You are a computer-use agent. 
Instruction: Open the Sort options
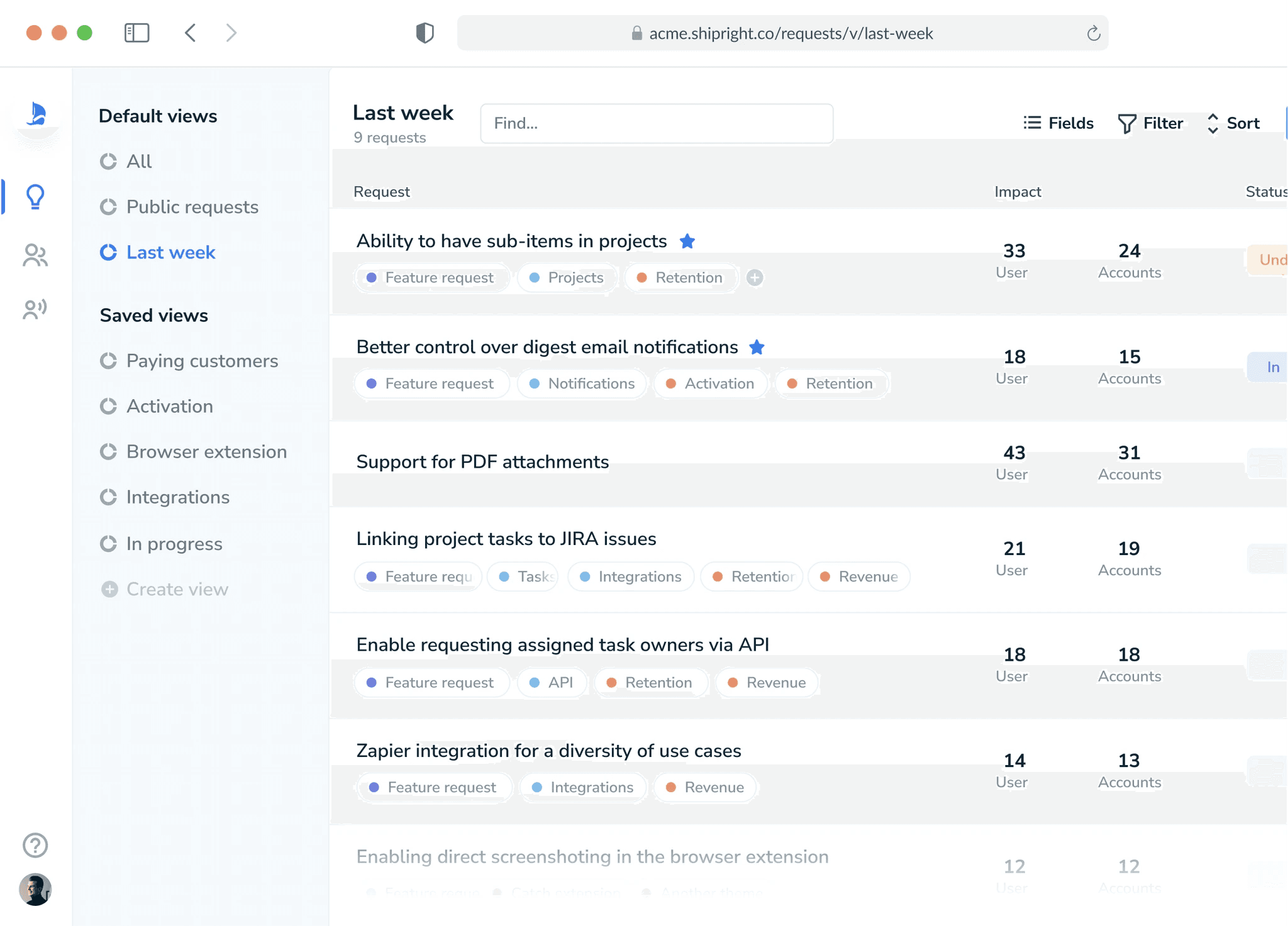(x=1233, y=123)
